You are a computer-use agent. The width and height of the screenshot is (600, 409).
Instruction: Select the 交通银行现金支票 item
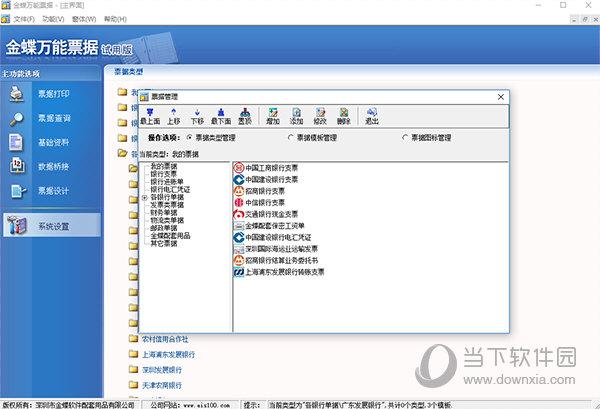point(266,214)
